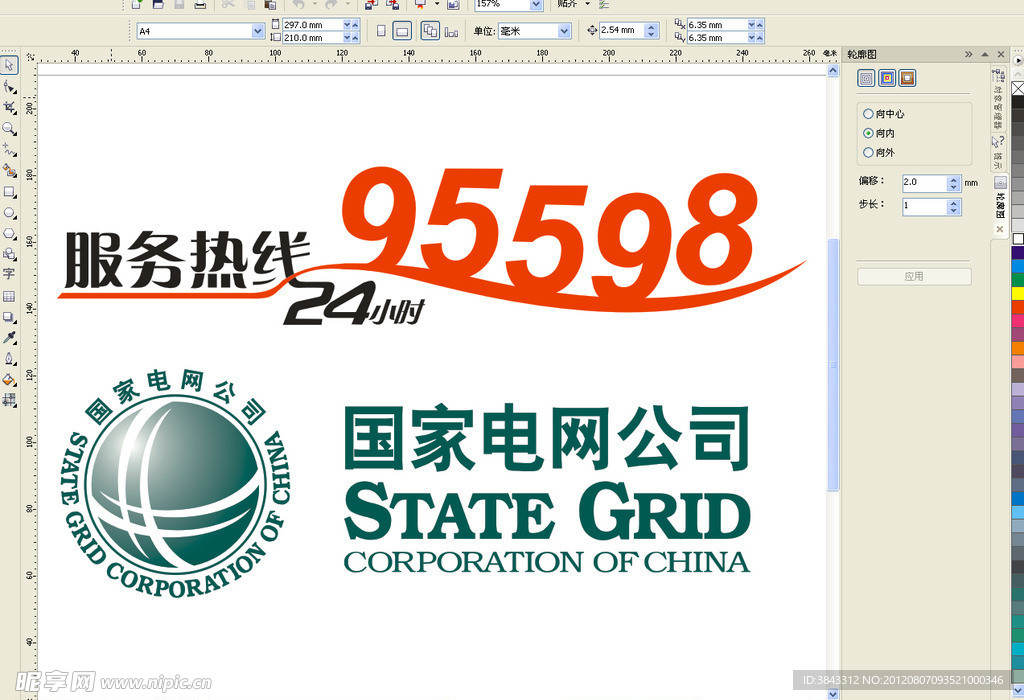
Task: Select the 向中心 (to center) radio option
Action: tap(868, 114)
